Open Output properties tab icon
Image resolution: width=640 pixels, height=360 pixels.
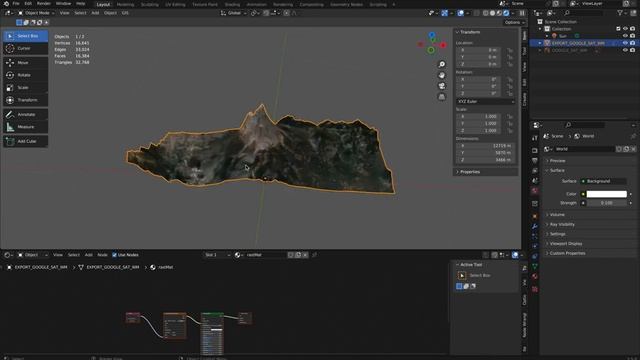pyautogui.click(x=535, y=160)
